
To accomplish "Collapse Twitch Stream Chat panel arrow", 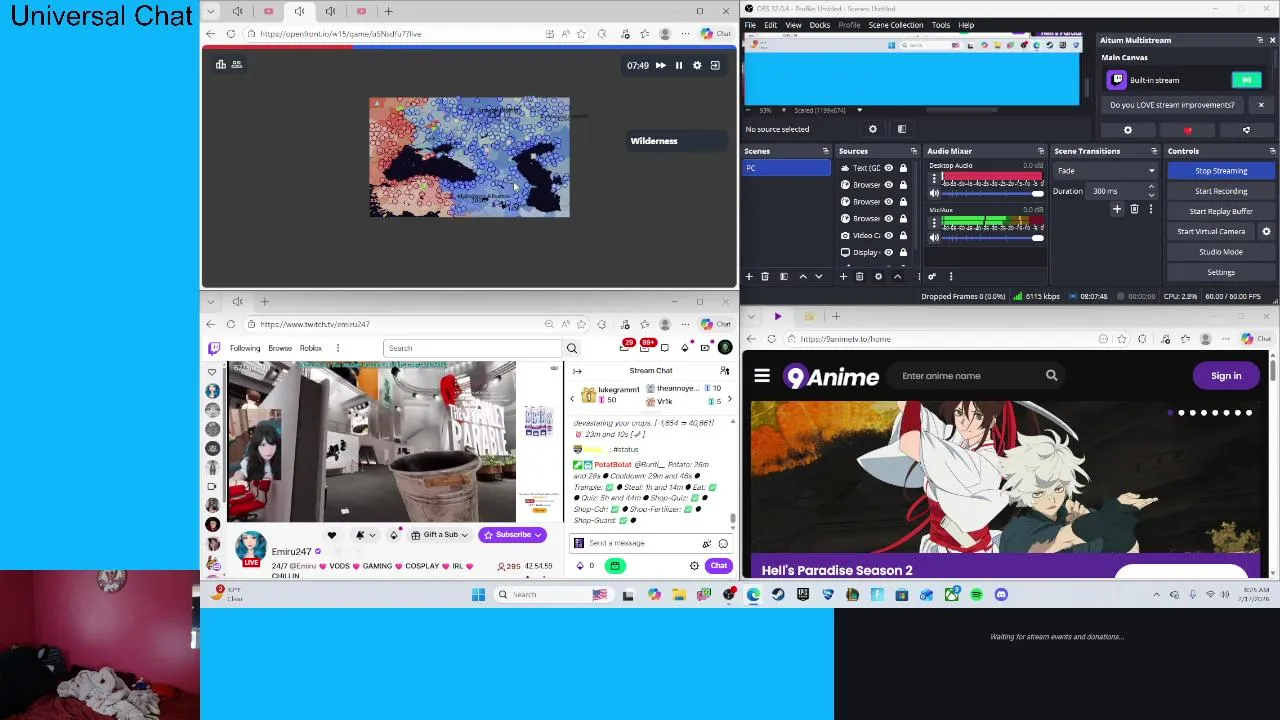I will 577,371.
